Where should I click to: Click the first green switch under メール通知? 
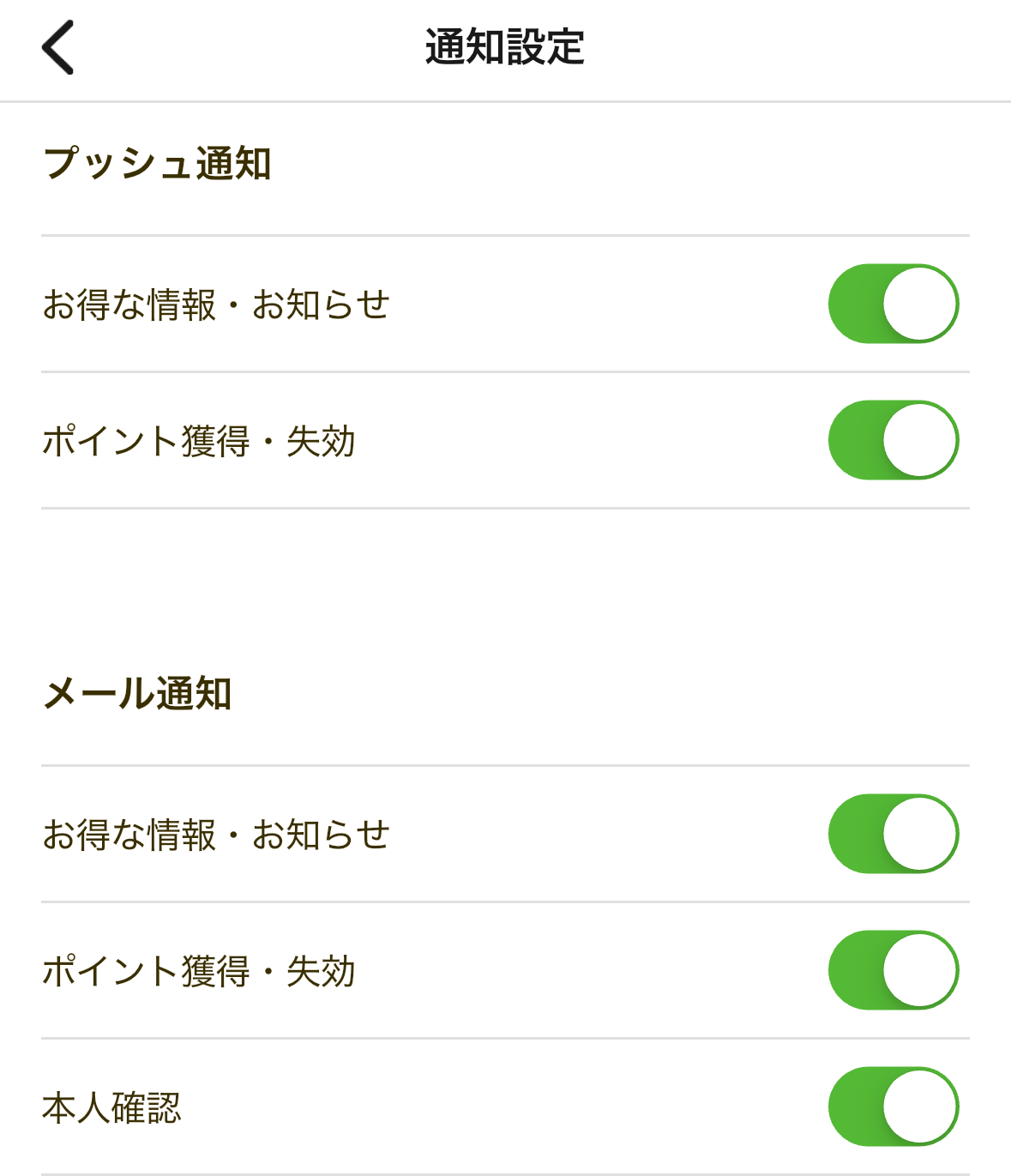tap(893, 834)
